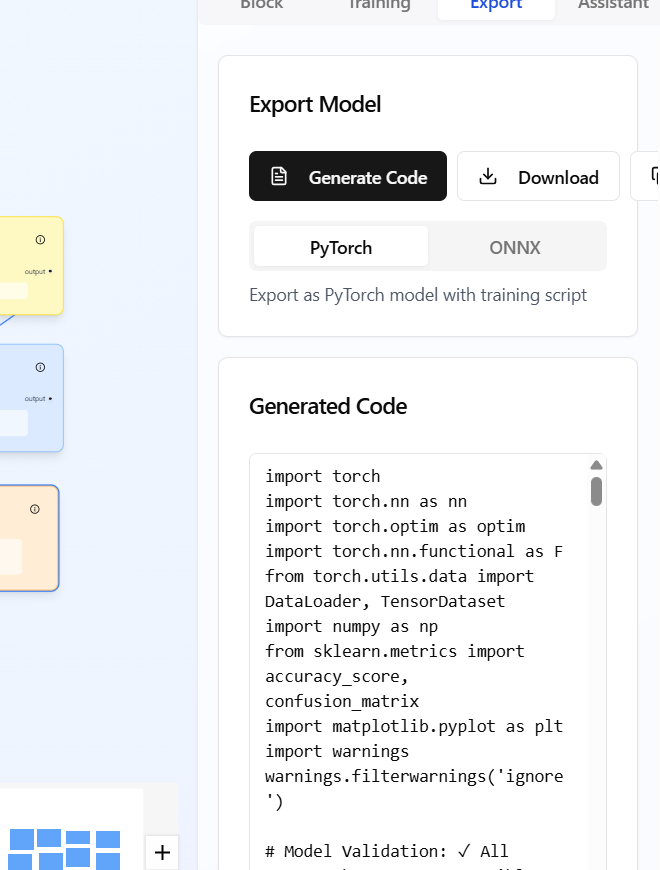Open the Assistant tab
The width and height of the screenshot is (660, 870).
point(613,5)
